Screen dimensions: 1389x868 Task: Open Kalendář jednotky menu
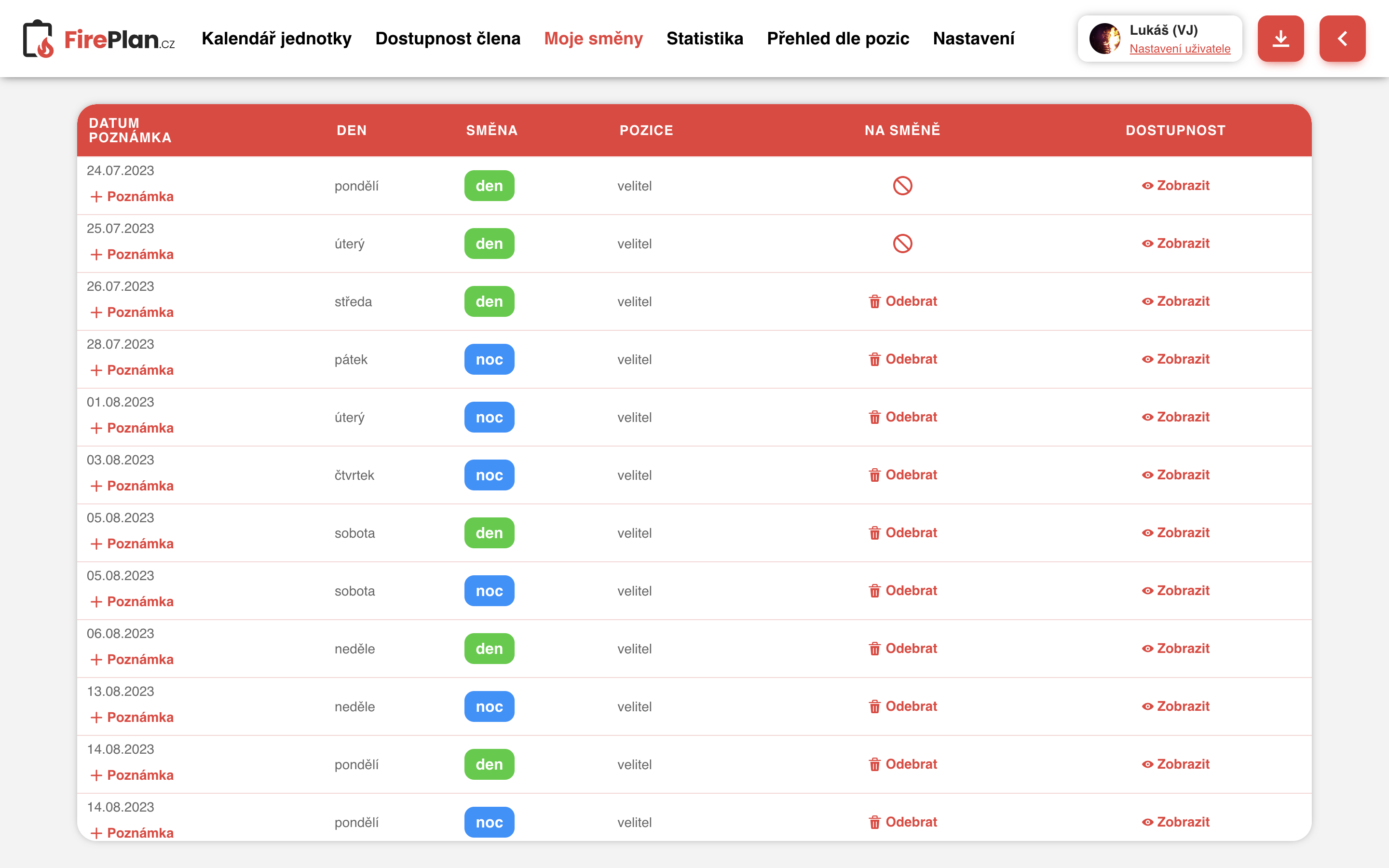point(276,39)
